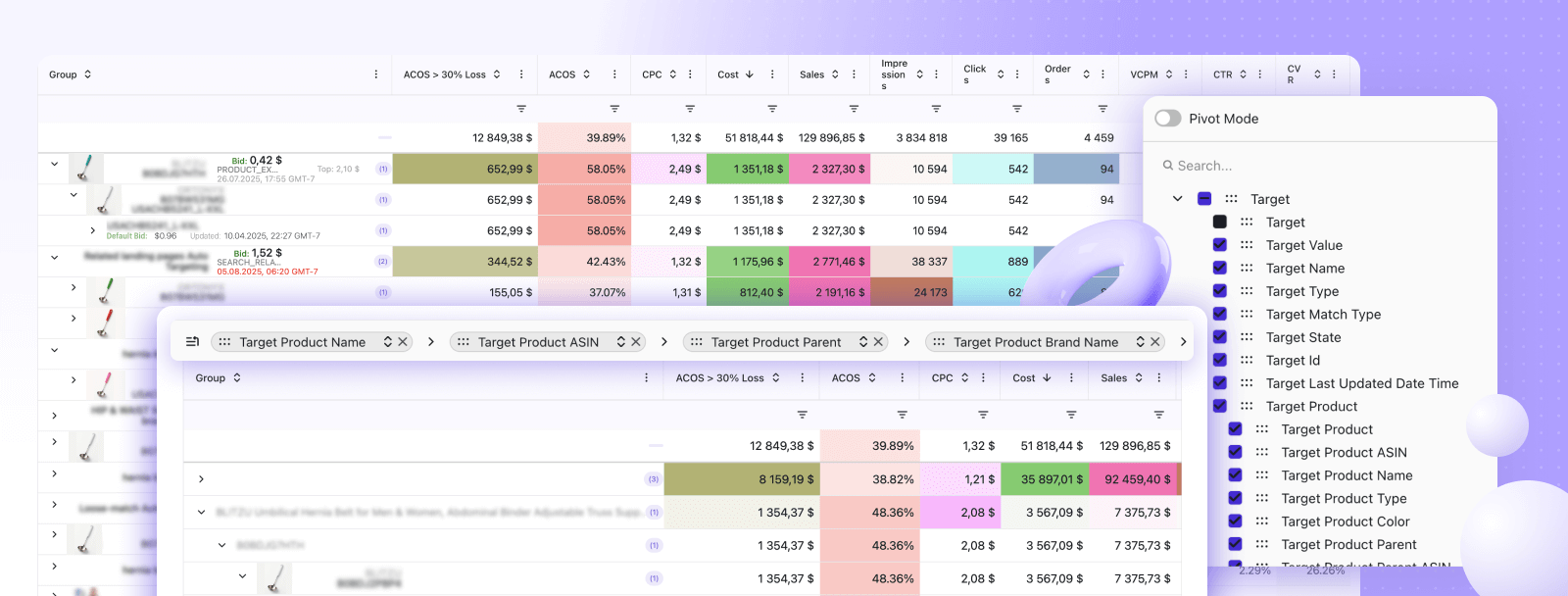Click the 3 834 818 total impressions cell
Viewport: 1568px width, 596px height.
pyautogui.click(x=911, y=138)
